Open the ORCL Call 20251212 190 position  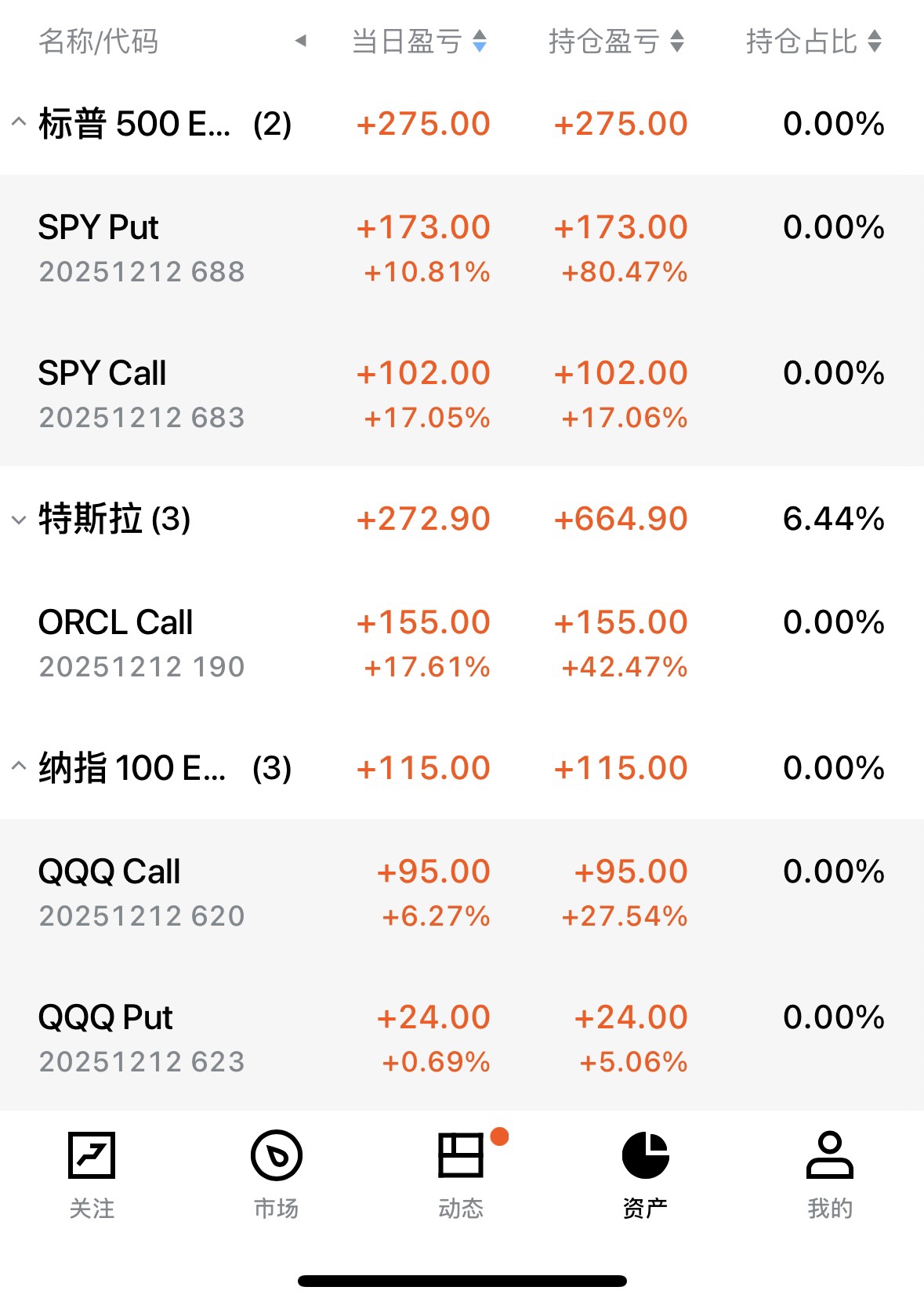[x=141, y=643]
